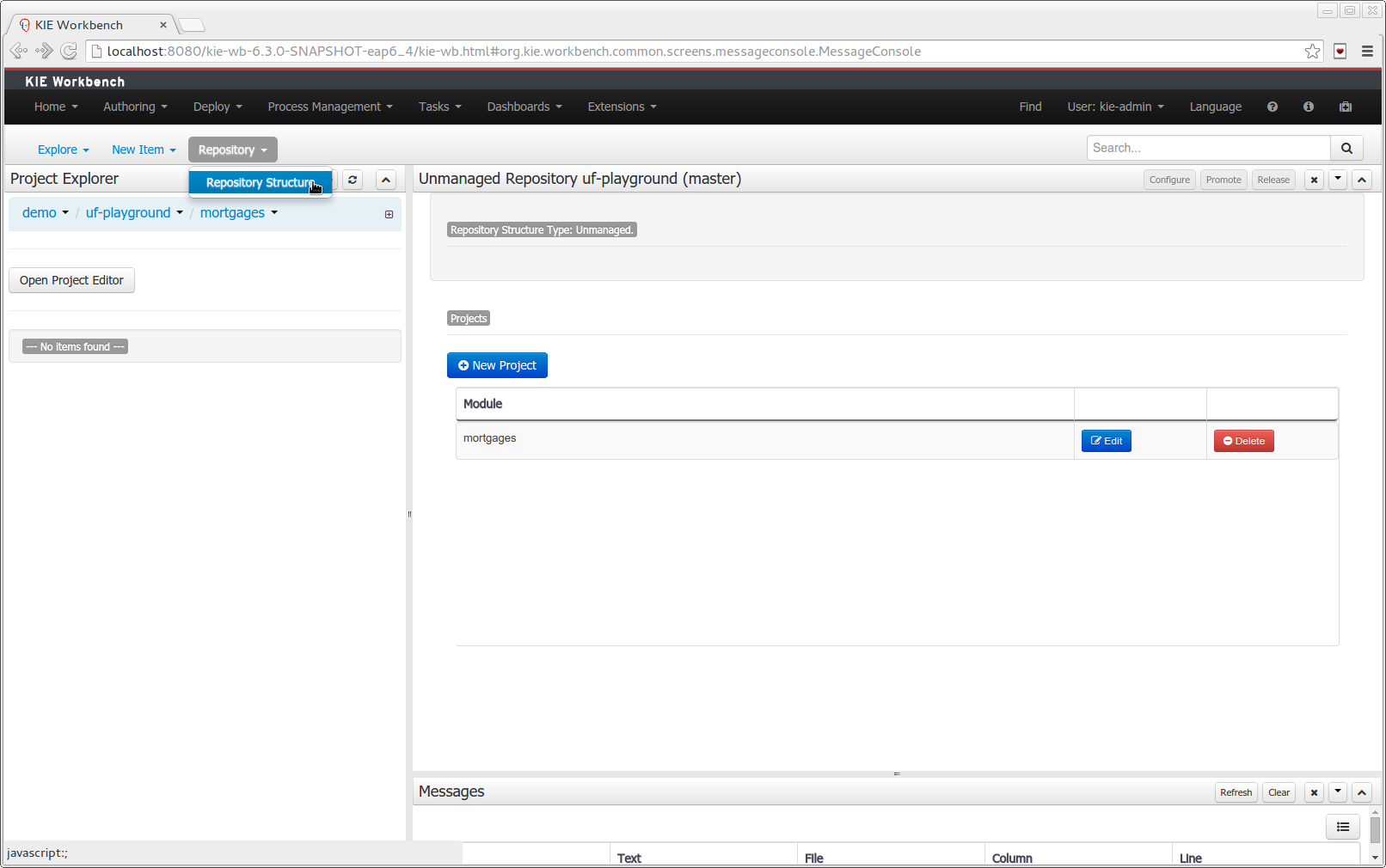
Task: Click the New Project button
Action: (x=497, y=365)
